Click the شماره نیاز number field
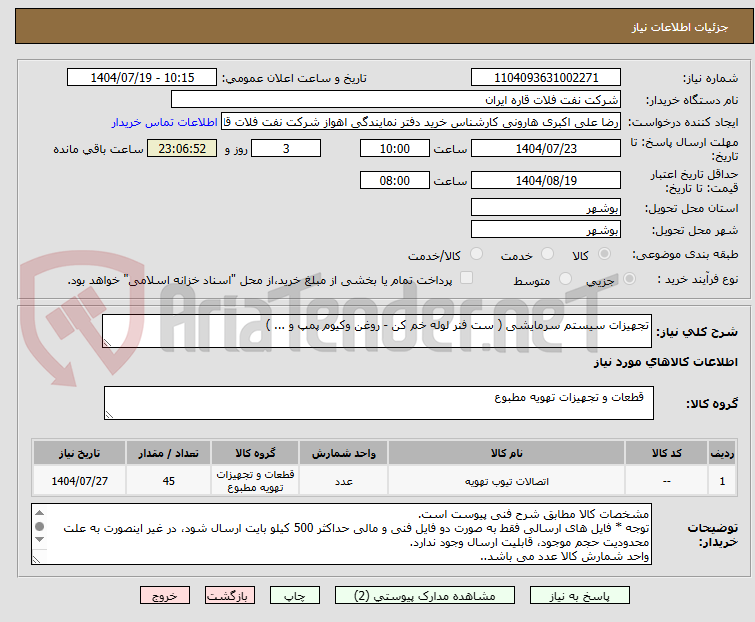 coord(546,78)
